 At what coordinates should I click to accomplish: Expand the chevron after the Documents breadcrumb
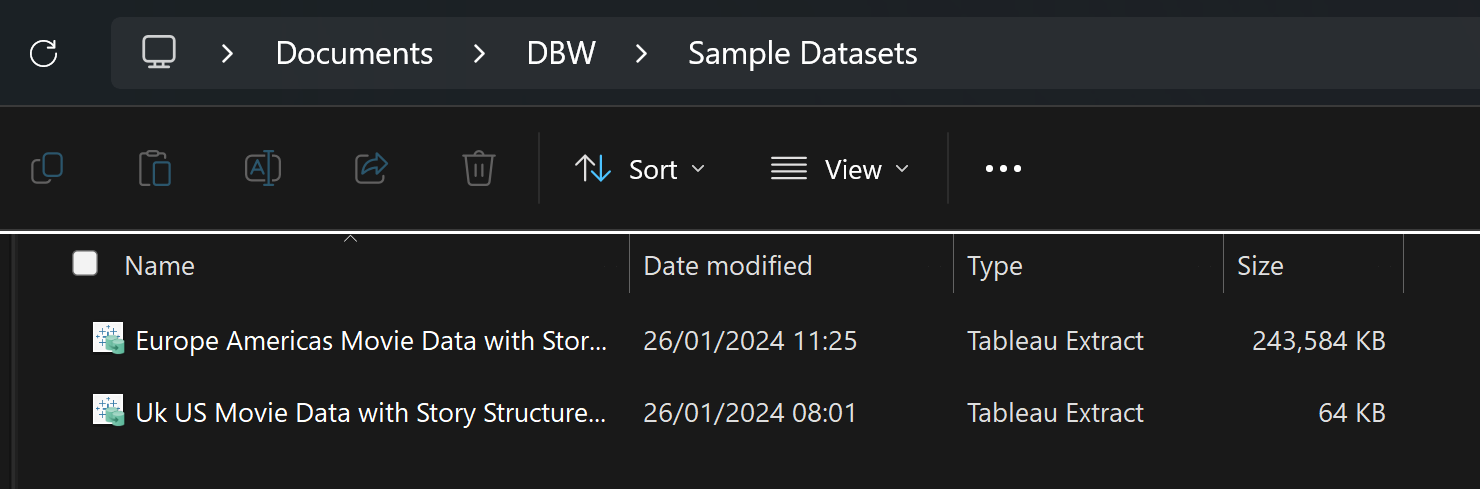(480, 53)
